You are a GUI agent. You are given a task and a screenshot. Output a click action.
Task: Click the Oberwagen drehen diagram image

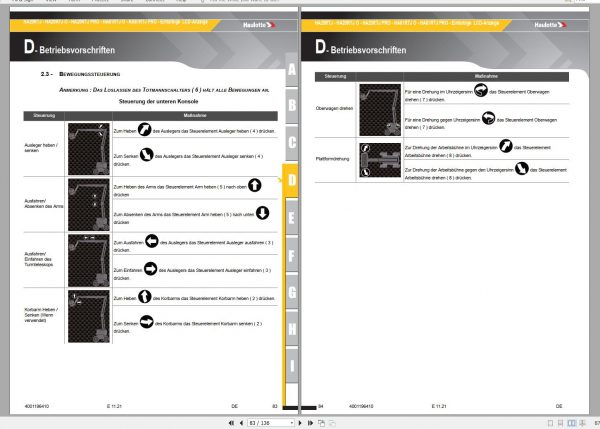click(x=380, y=110)
